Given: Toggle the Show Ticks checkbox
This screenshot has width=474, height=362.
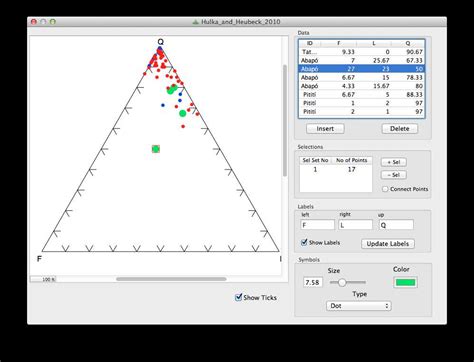Looking at the screenshot, I should click(238, 297).
